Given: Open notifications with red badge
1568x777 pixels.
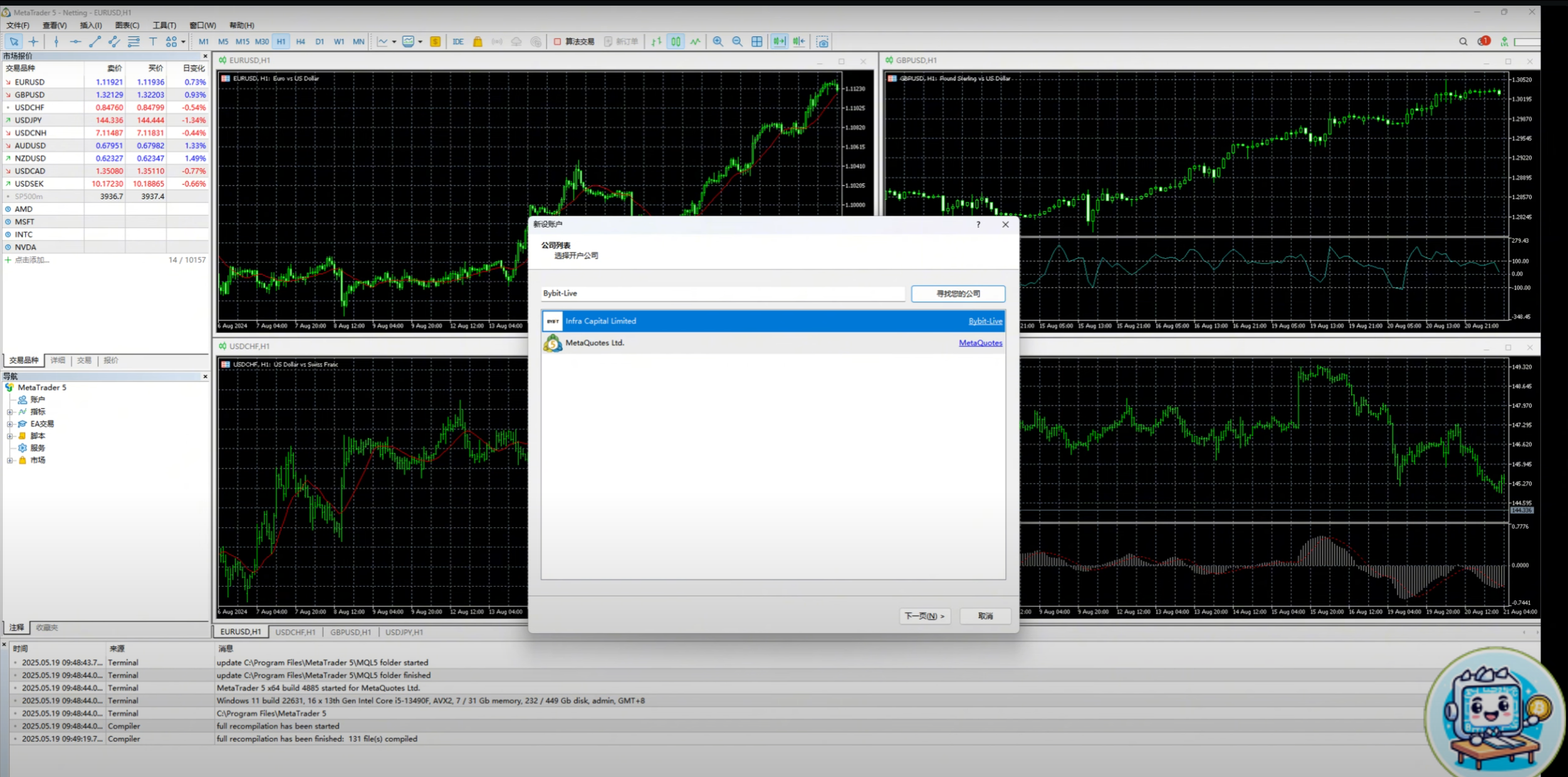Looking at the screenshot, I should pos(1483,41).
